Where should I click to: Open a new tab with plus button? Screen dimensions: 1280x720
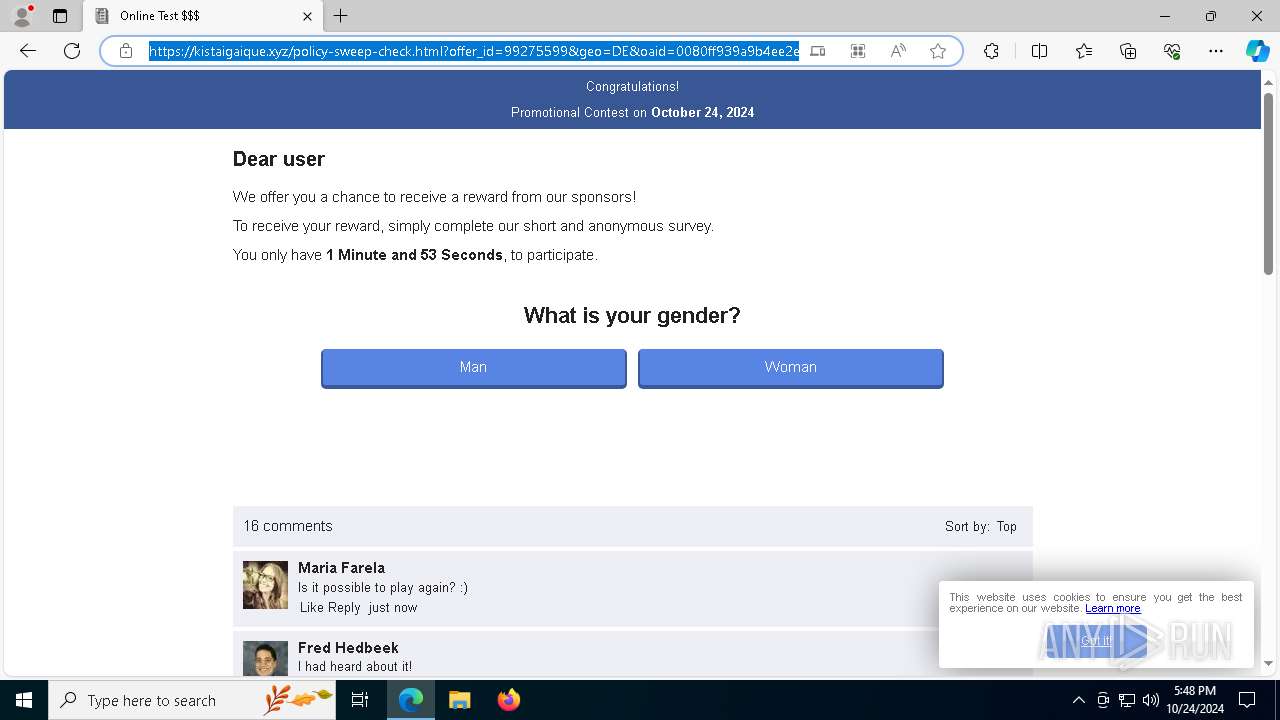(x=341, y=16)
